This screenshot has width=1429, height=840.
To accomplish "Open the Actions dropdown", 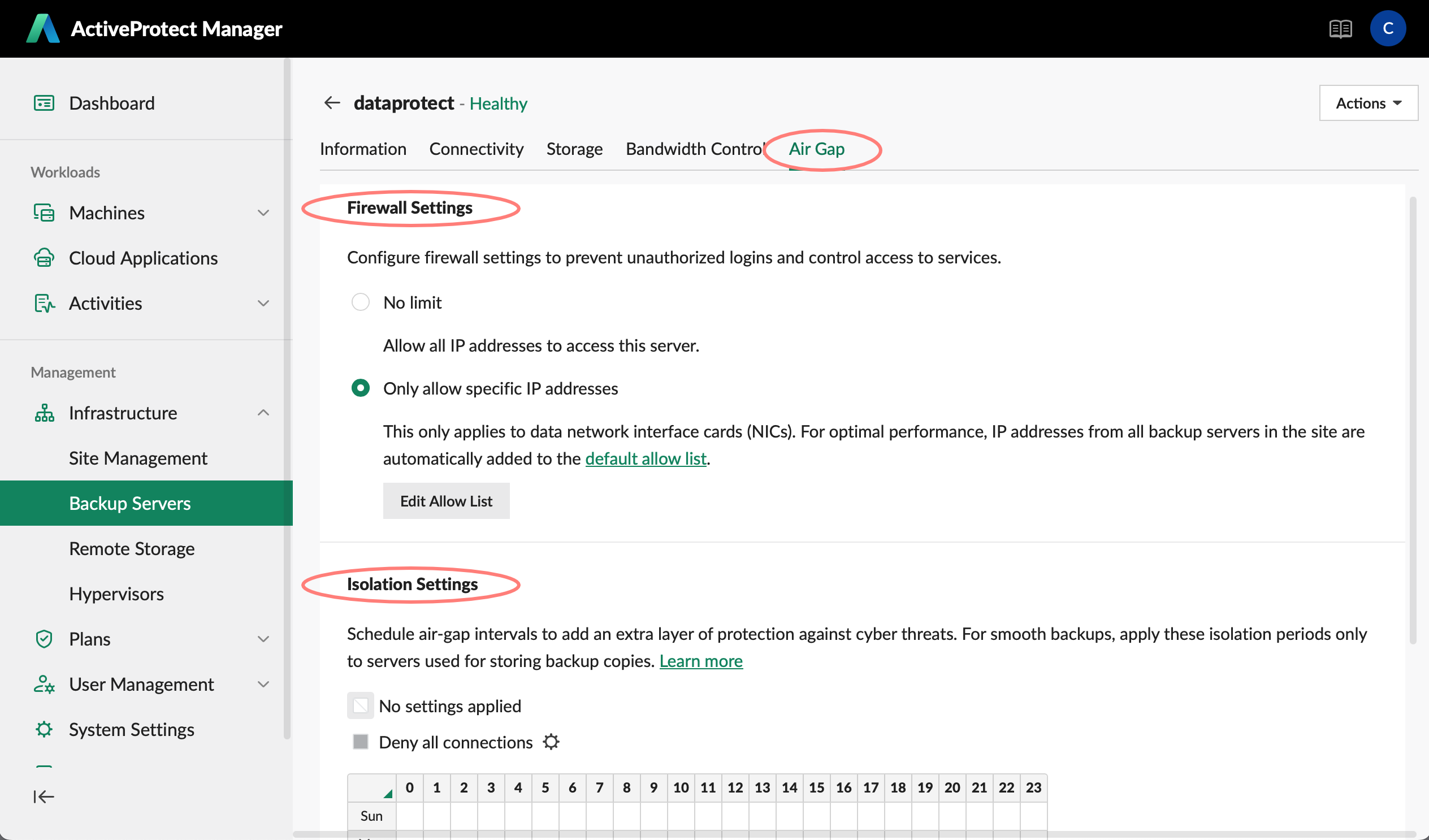I will pyautogui.click(x=1368, y=103).
